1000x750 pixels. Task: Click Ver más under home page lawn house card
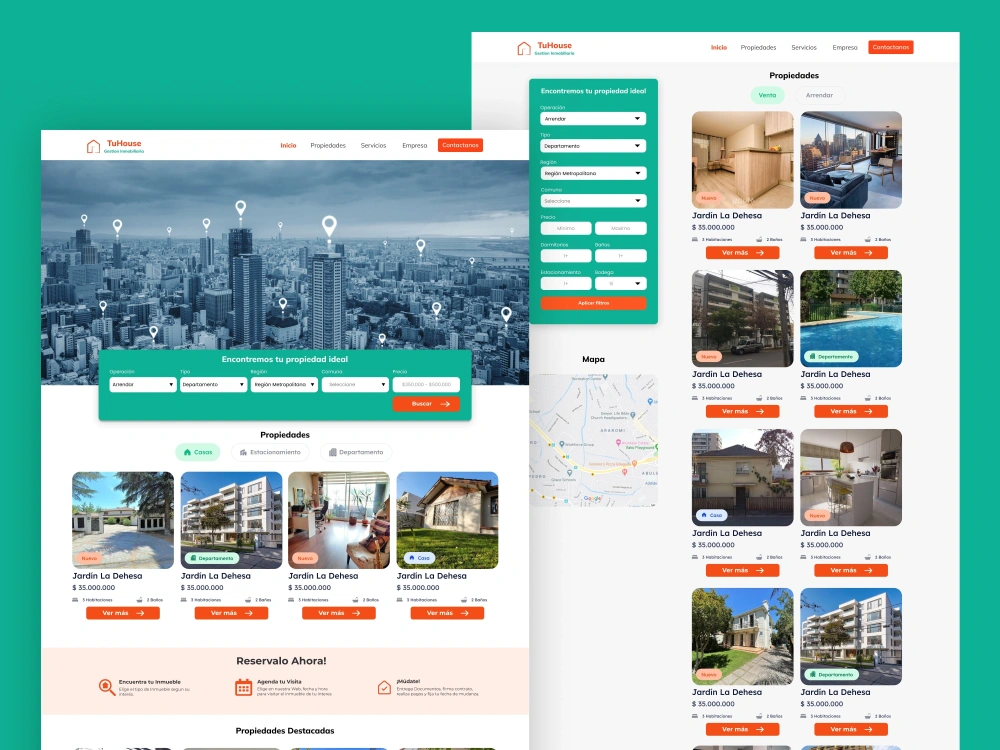point(447,613)
